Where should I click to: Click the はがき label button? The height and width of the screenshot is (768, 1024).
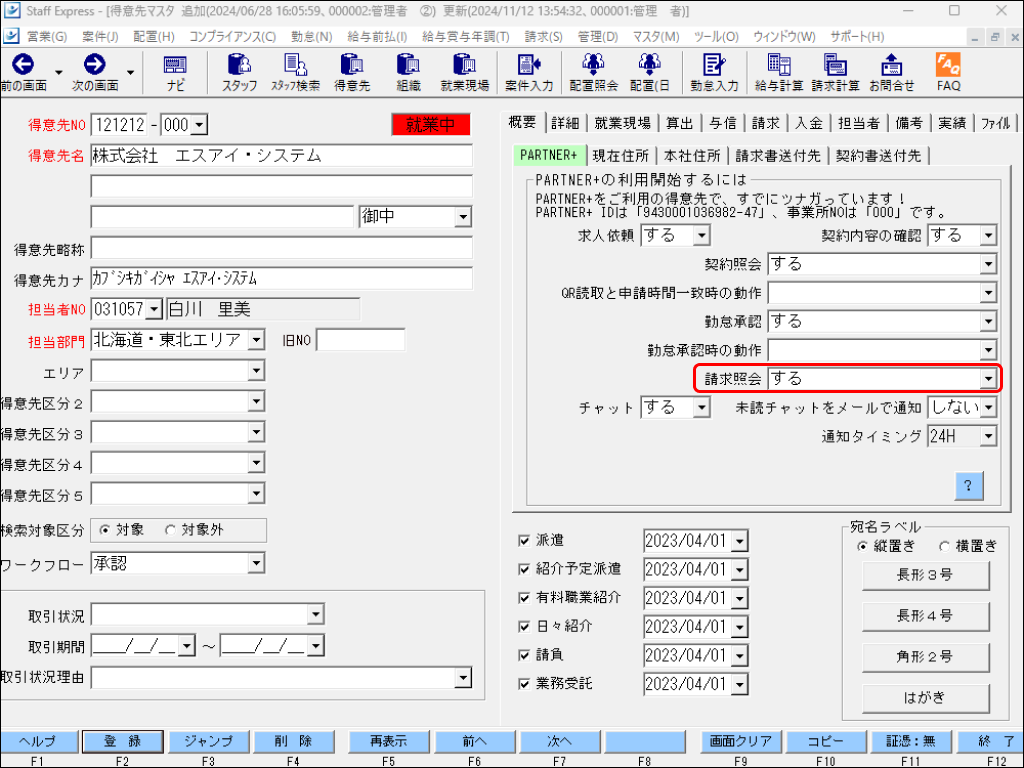[x=925, y=698]
